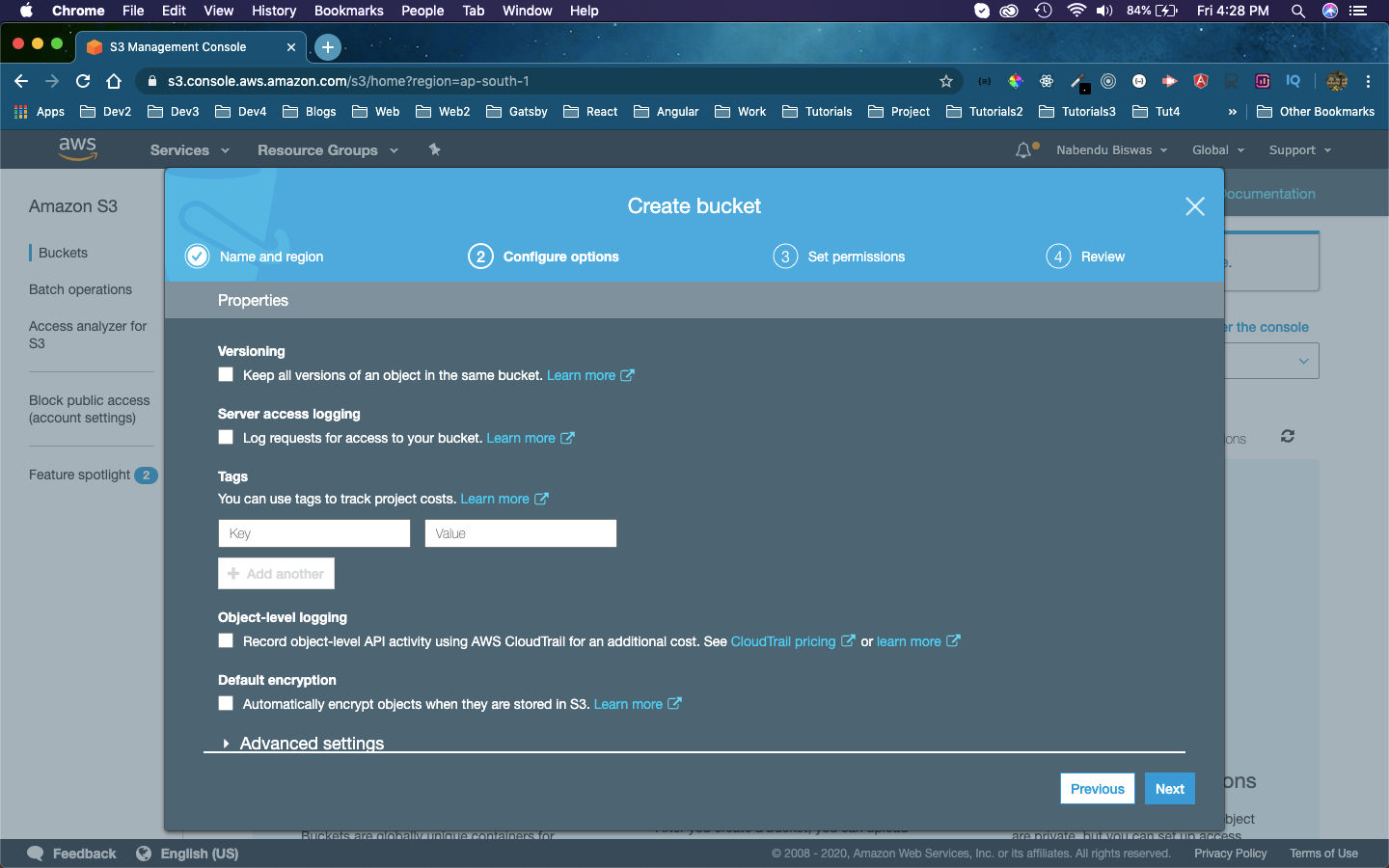The height and width of the screenshot is (868, 1389).
Task: Bookmark this page with the star
Action: click(x=946, y=81)
